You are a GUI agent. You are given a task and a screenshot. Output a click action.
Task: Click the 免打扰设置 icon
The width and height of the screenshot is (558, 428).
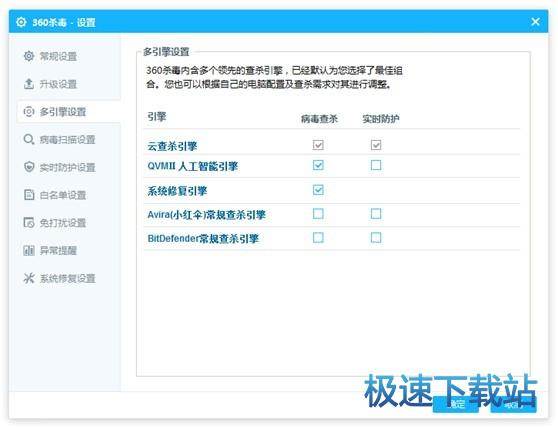(x=29, y=222)
